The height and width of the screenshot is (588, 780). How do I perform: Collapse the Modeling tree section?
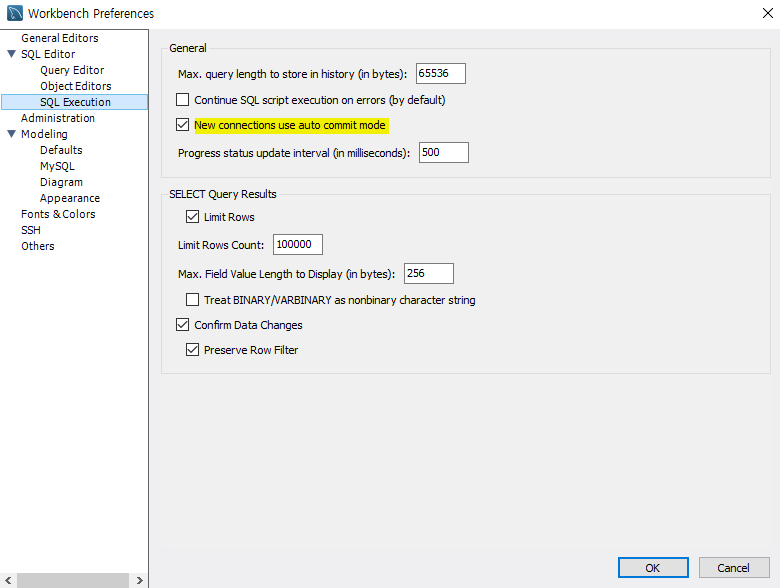click(x=11, y=134)
